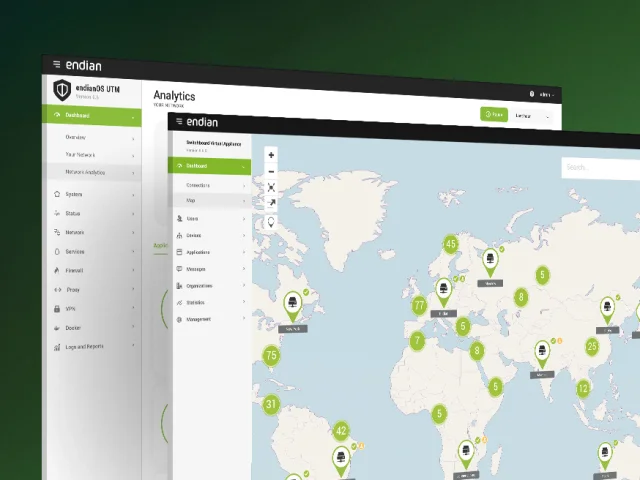640x480 pixels.
Task: Click the 77 cluster marker over western Europe
Action: click(419, 305)
